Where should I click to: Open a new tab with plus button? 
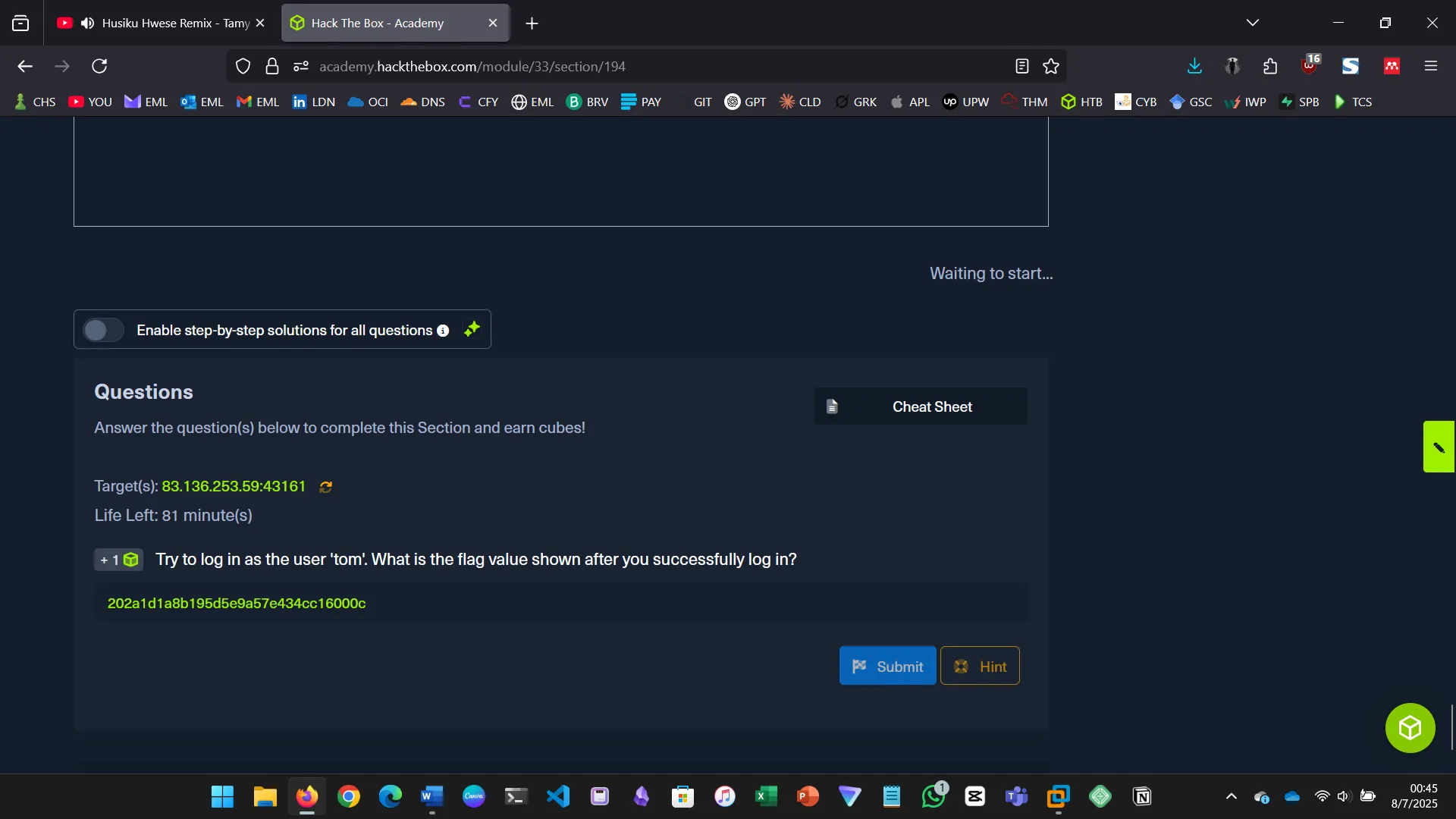click(x=532, y=24)
